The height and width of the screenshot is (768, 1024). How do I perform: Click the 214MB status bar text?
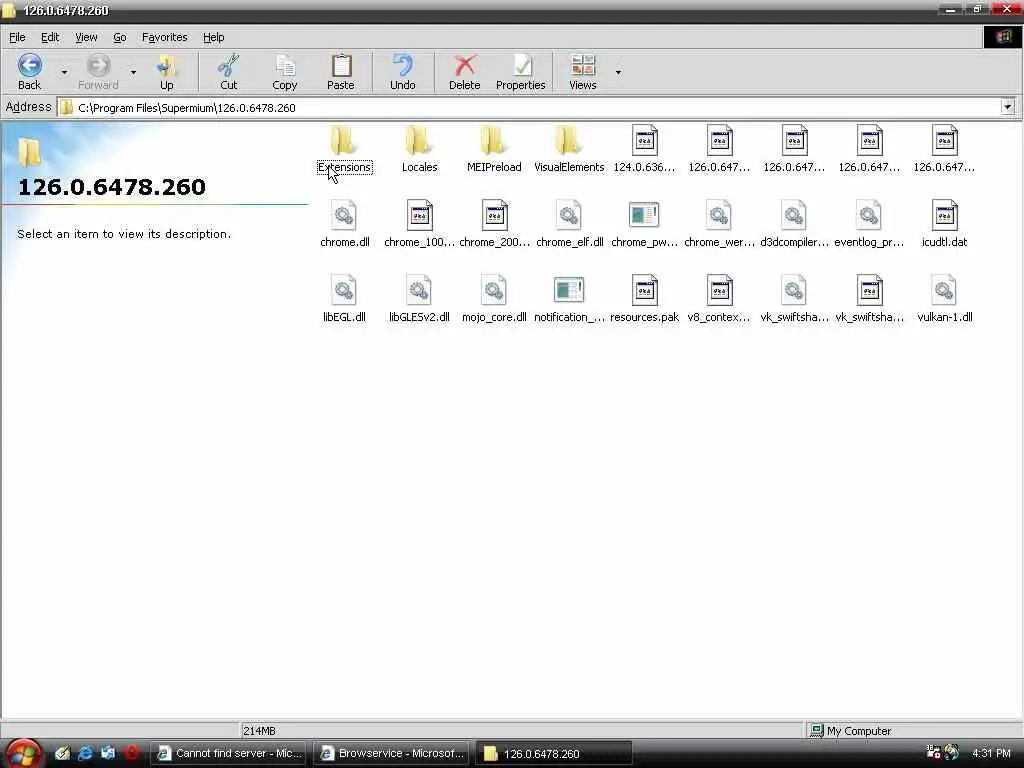(x=259, y=731)
